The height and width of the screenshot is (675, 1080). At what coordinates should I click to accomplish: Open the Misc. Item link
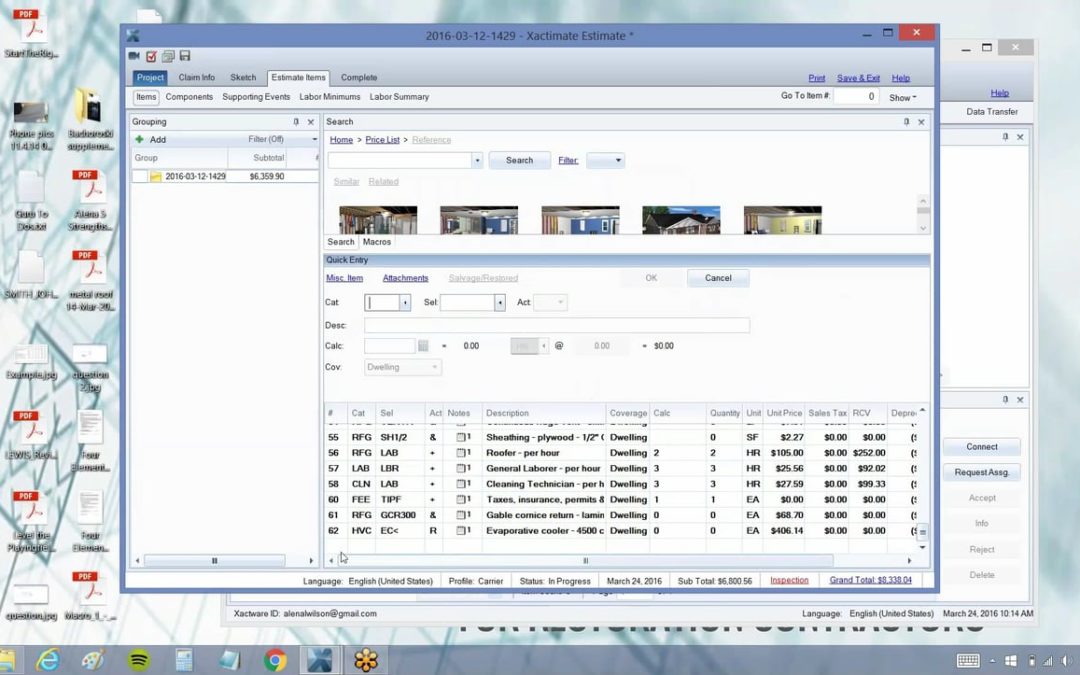click(x=344, y=278)
